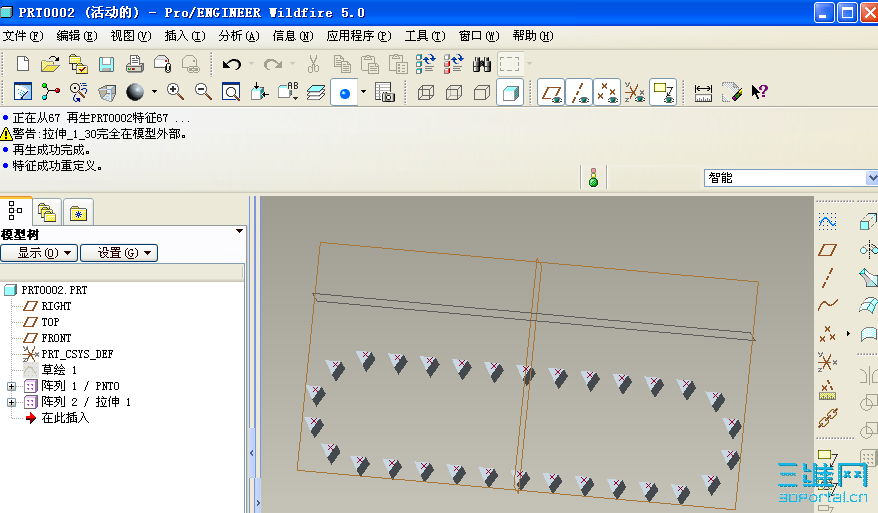Viewport: 878px width, 513px height.
Task: Send the model as a mail attachment
Action: [162, 64]
